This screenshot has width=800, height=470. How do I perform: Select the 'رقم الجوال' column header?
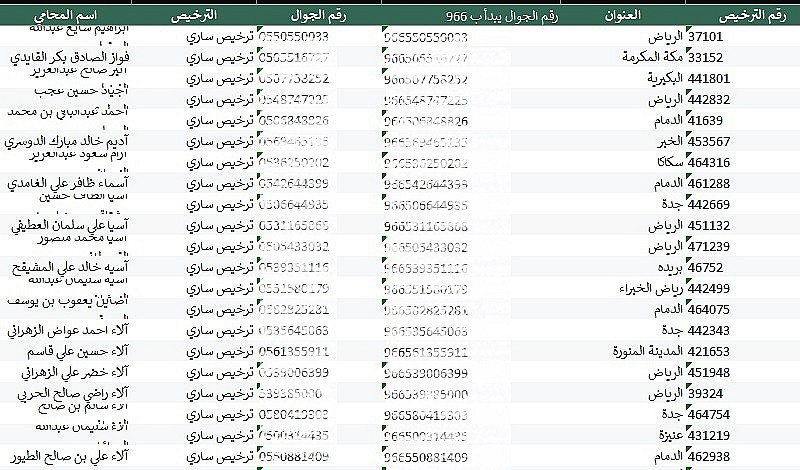pyautogui.click(x=318, y=16)
